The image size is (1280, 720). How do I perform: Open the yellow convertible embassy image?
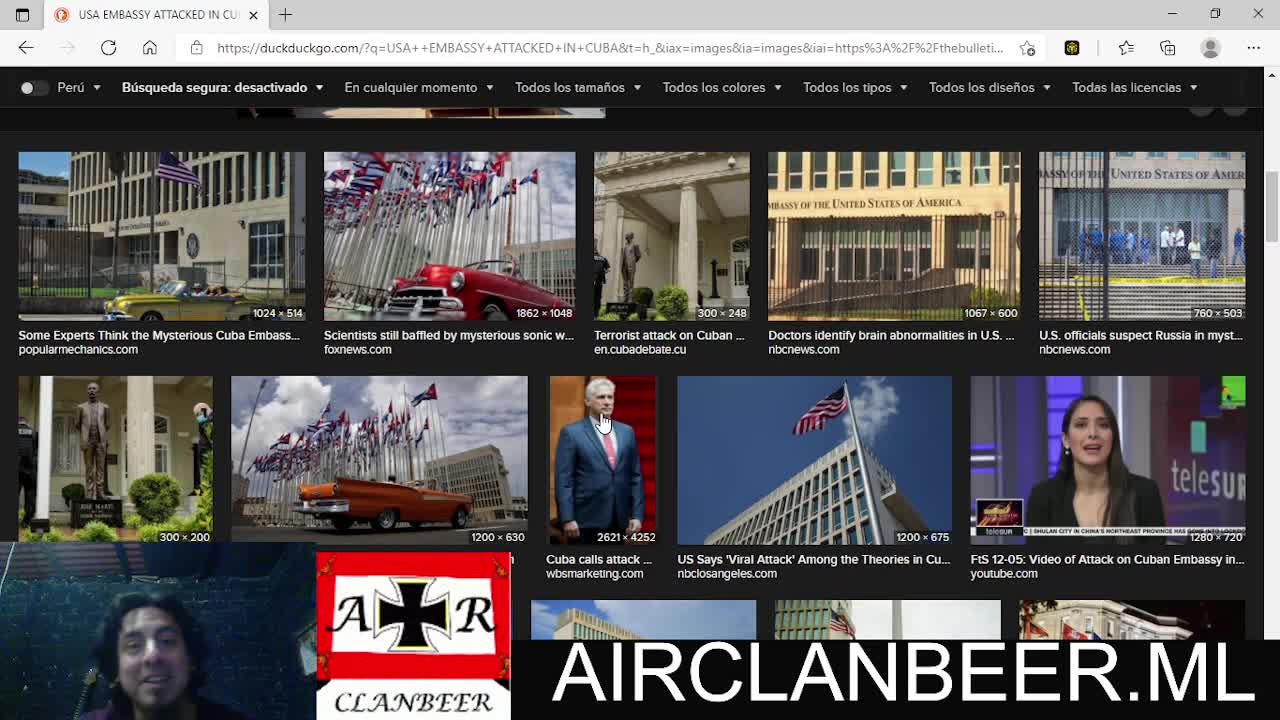click(x=162, y=236)
